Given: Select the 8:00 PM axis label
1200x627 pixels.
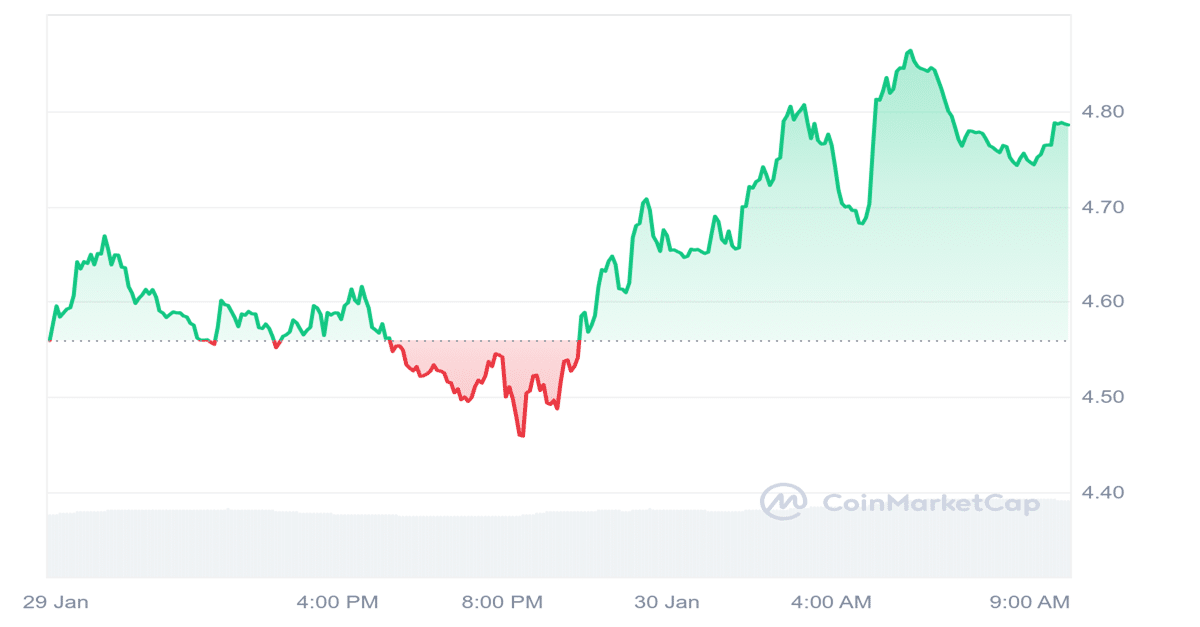Looking at the screenshot, I should [x=502, y=603].
